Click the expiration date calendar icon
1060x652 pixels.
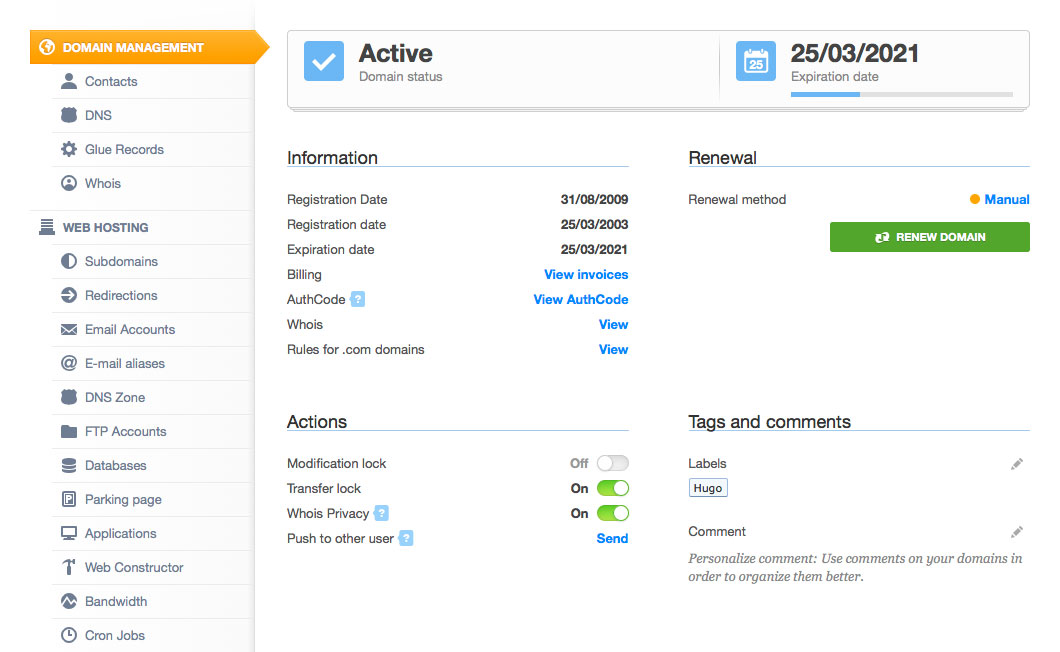click(756, 62)
